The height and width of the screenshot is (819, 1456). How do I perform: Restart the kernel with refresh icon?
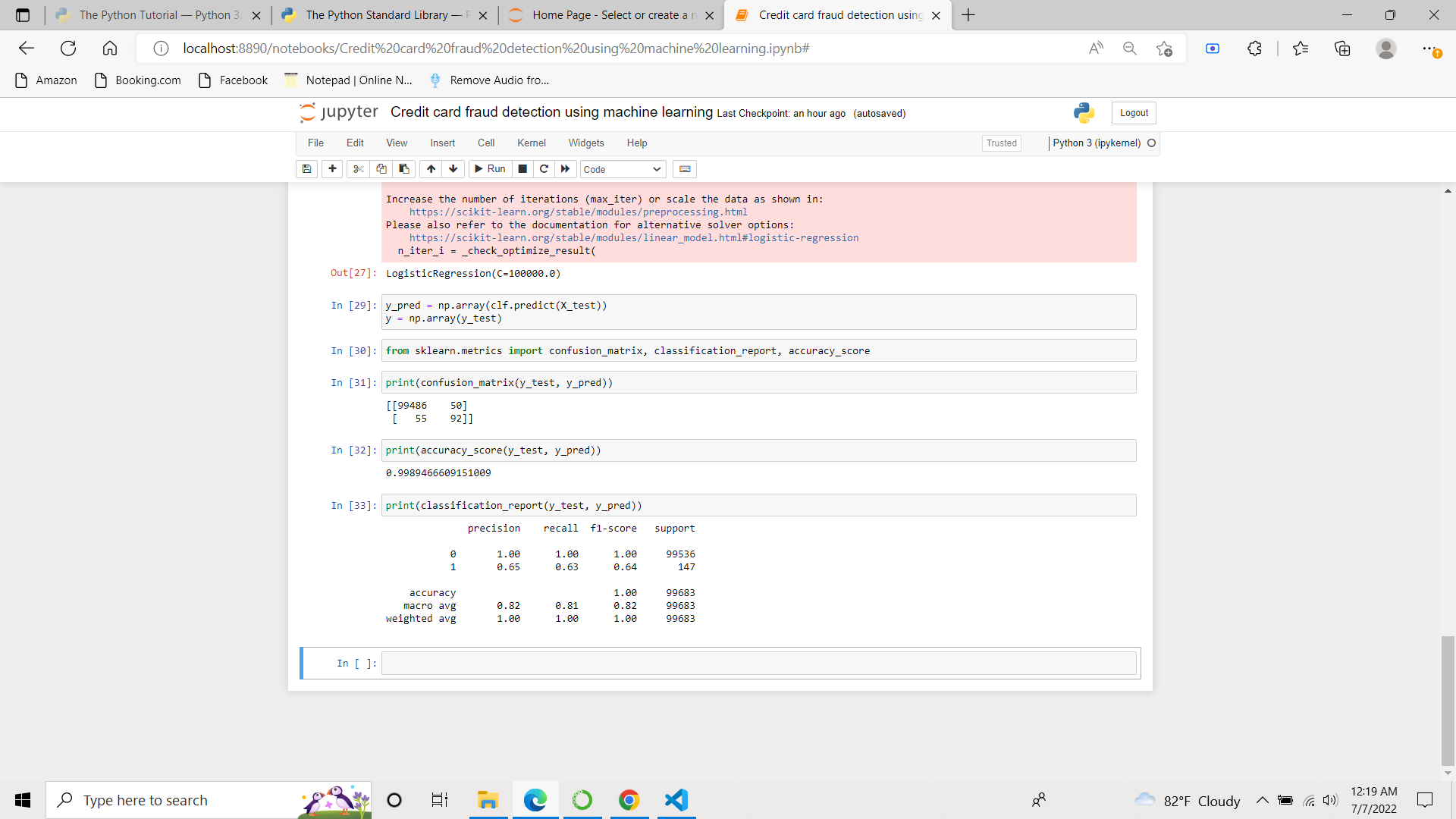point(544,168)
